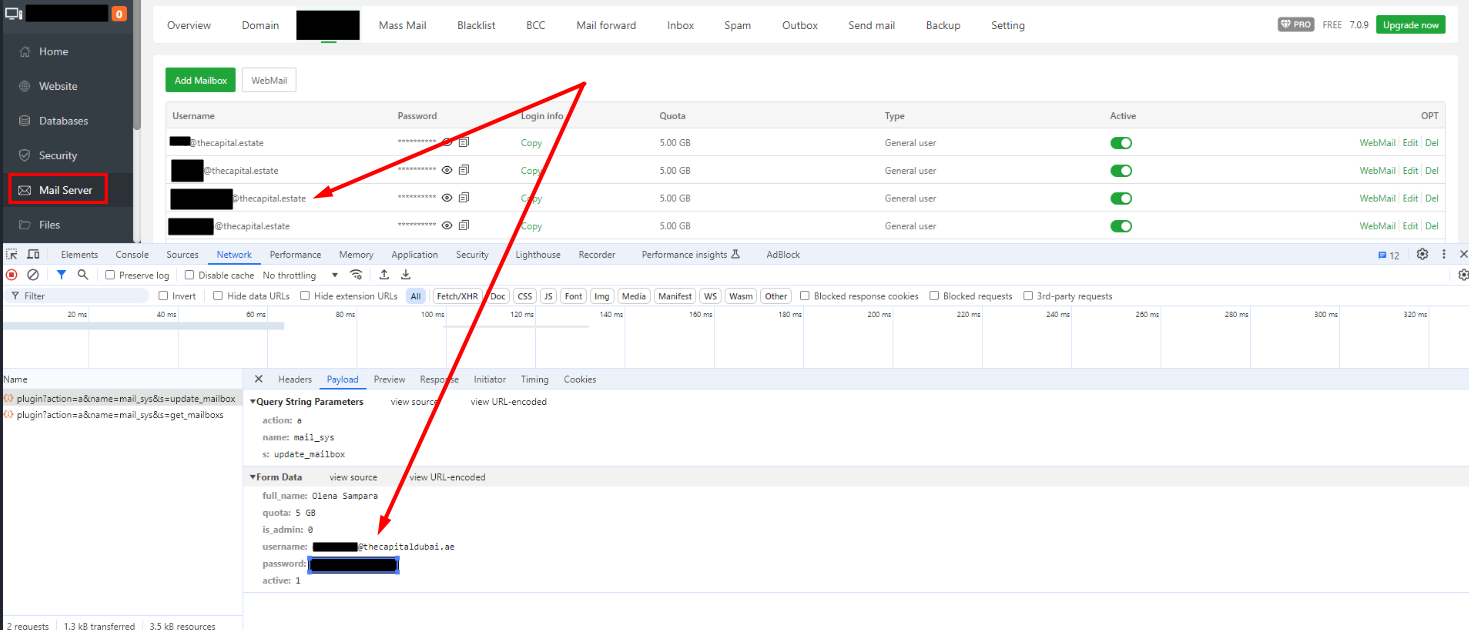This screenshot has width=1469, height=630.
Task: Click the Add Mailbox button
Action: coord(201,80)
